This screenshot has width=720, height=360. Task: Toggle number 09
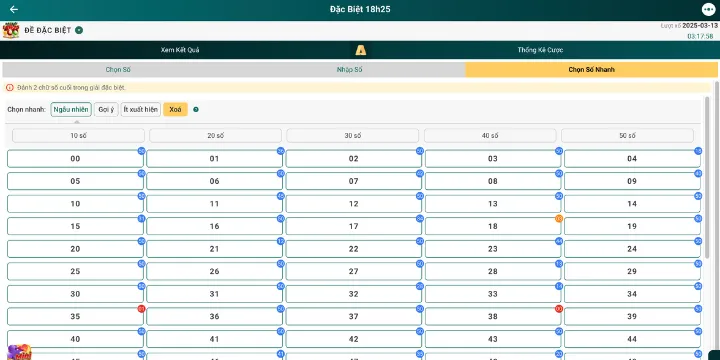632,181
